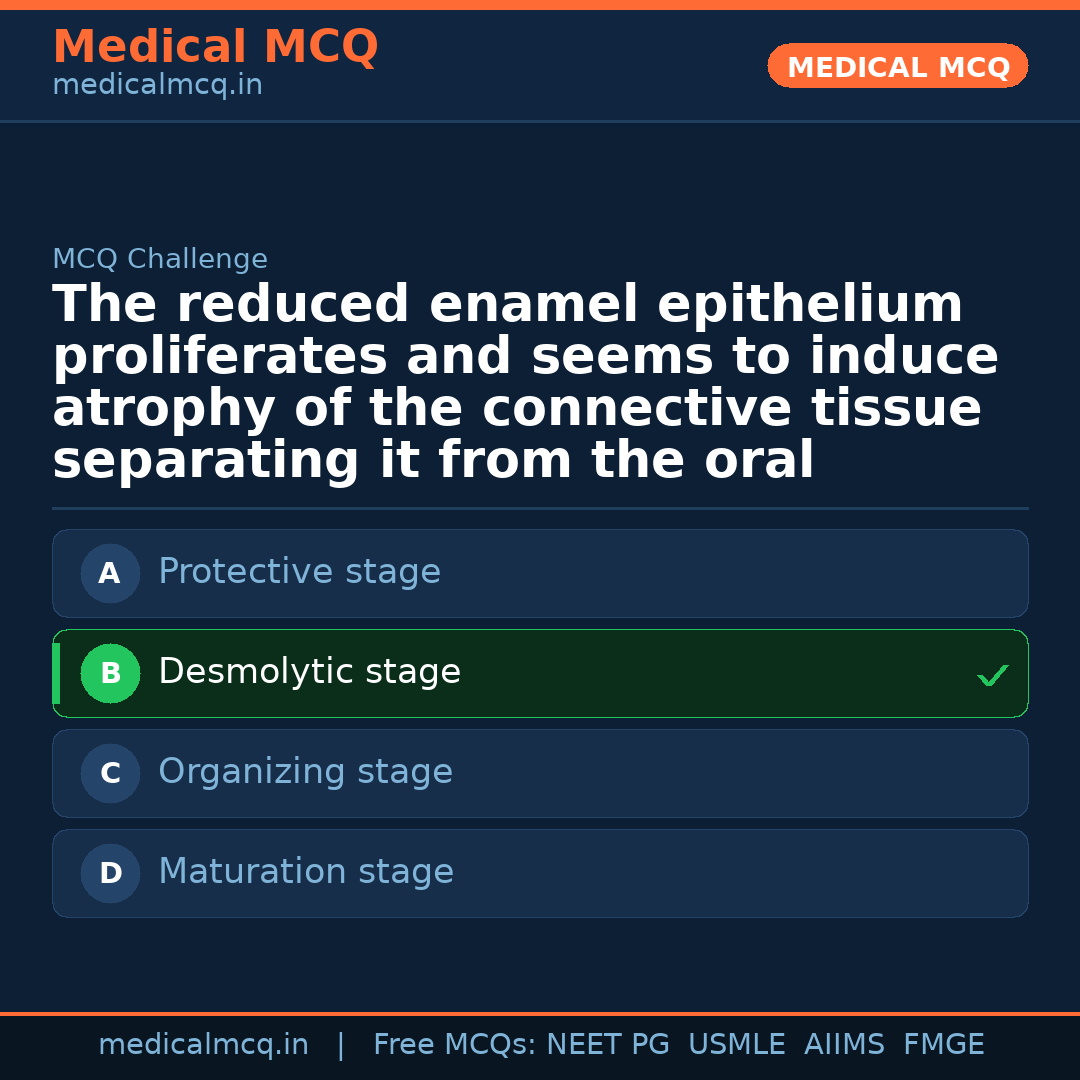Select AIIMS in the footer
1080x1080 pixels.
click(x=844, y=1045)
